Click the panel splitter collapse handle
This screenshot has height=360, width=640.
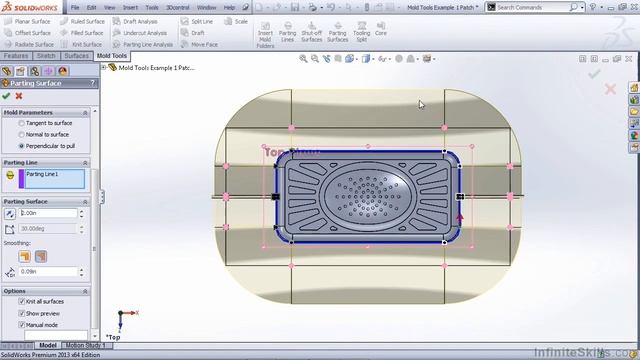[x=101, y=197]
